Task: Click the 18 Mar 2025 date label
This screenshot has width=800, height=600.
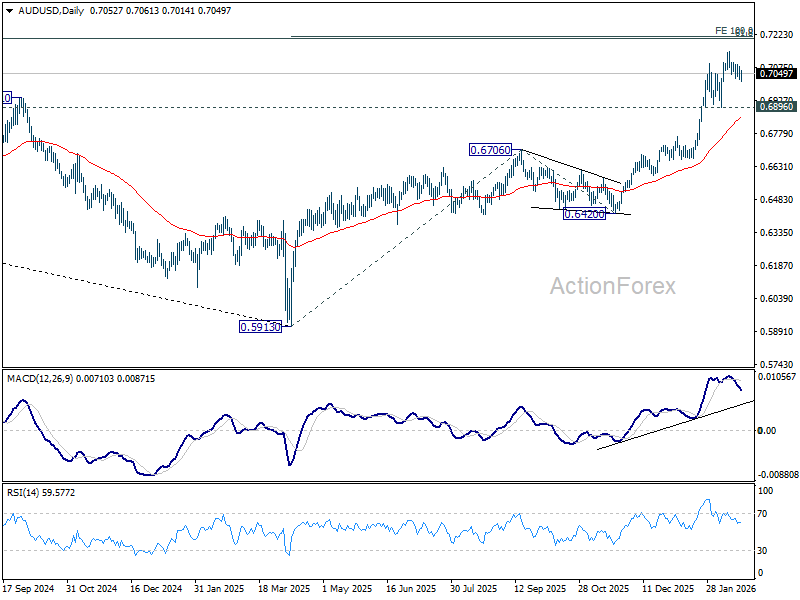Action: 284,588
